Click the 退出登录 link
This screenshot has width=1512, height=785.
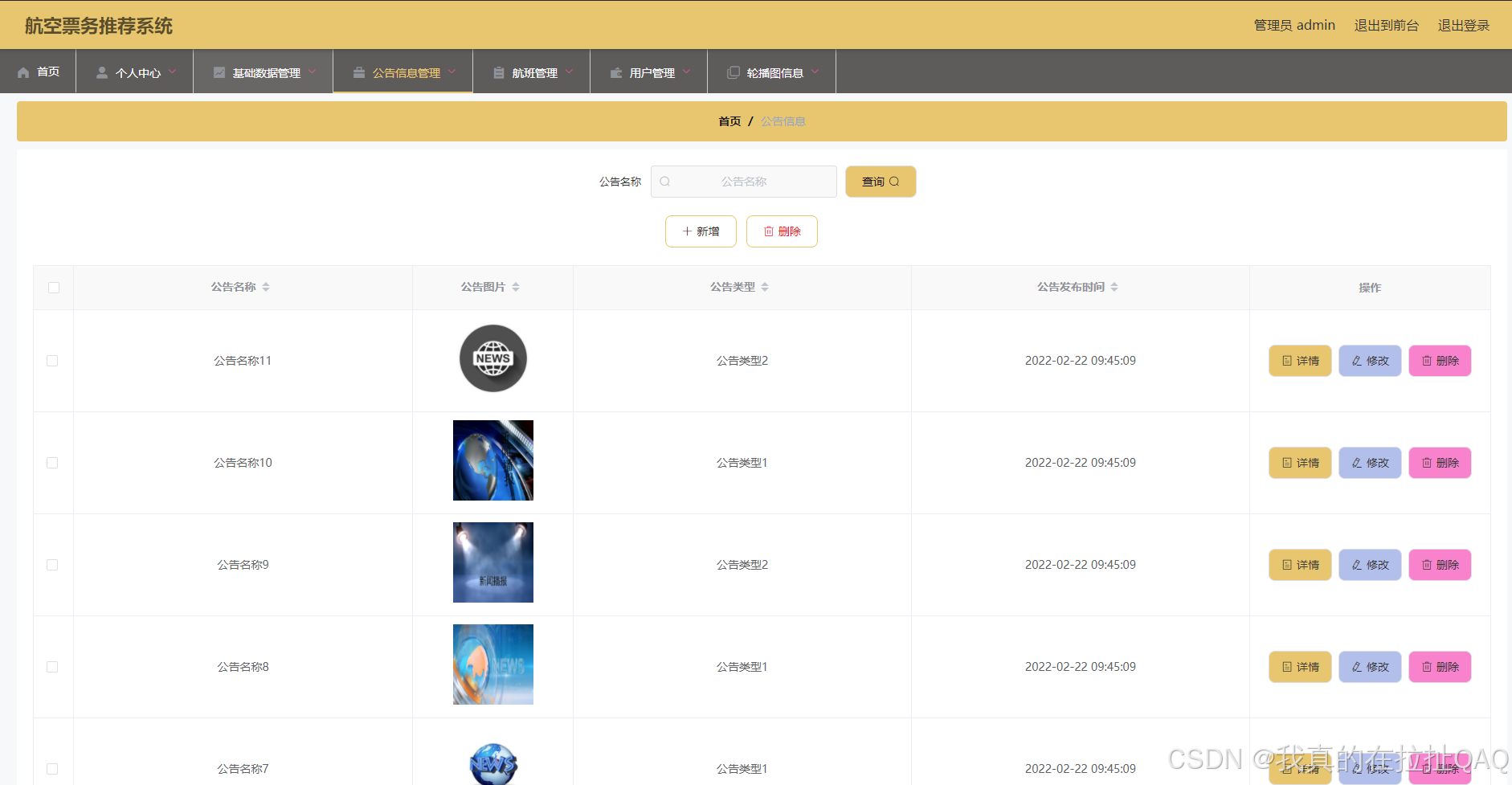coord(1464,25)
